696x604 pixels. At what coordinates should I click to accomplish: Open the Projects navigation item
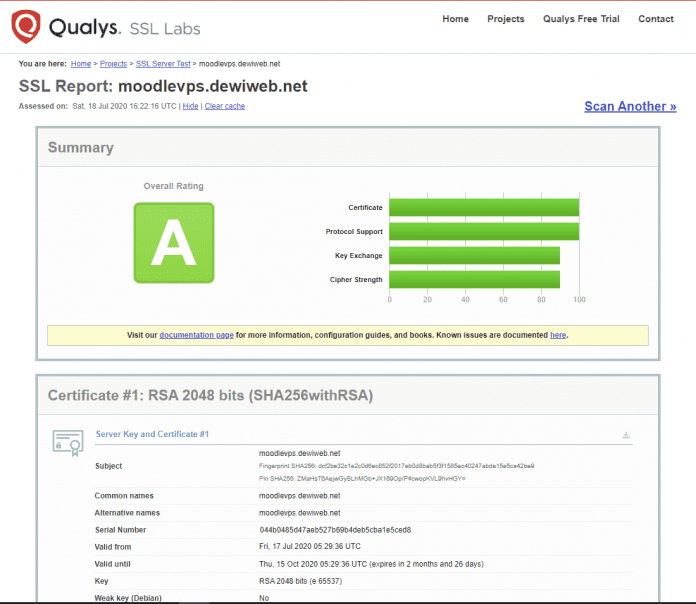506,19
